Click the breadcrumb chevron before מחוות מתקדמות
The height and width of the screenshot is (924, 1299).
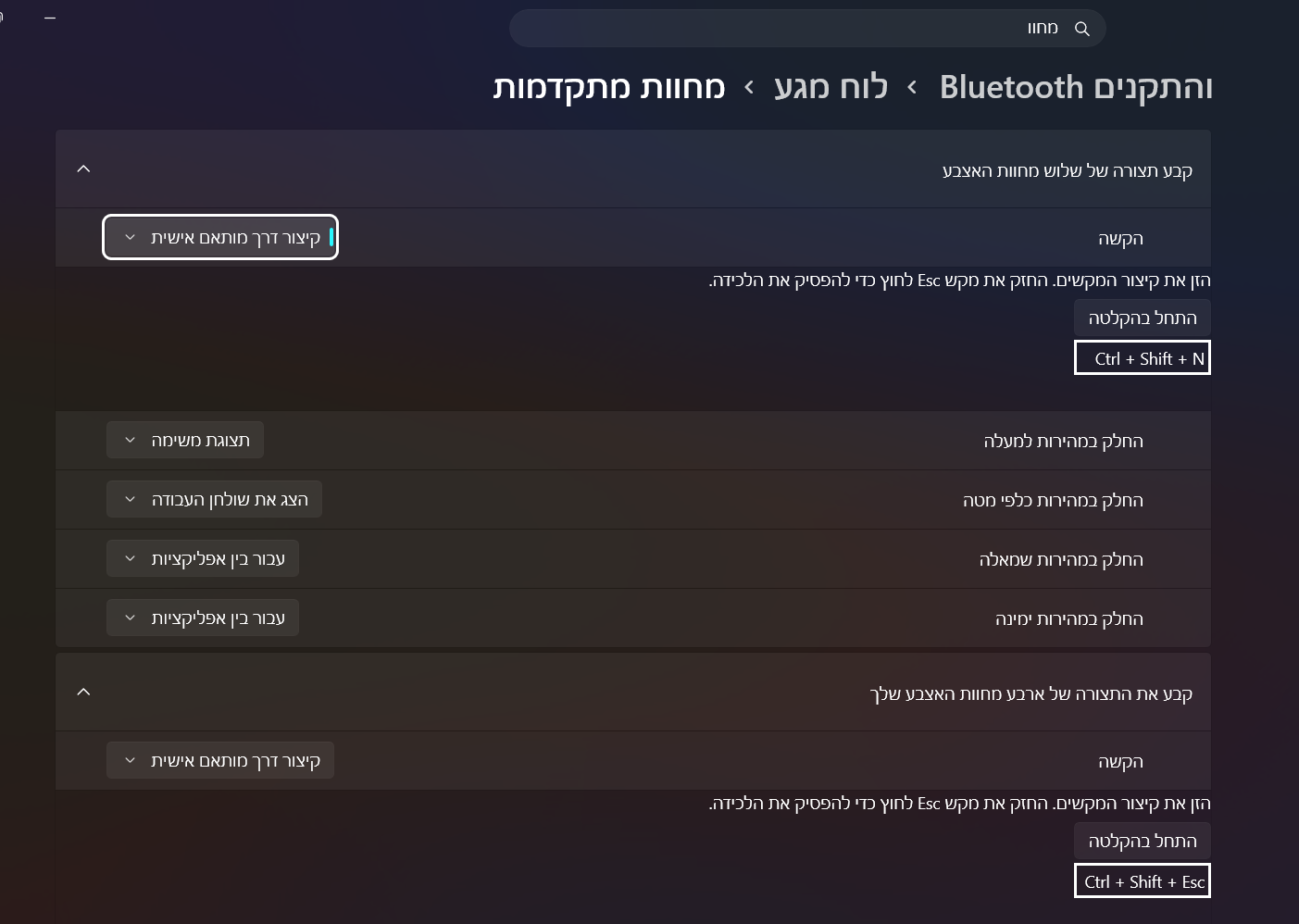[749, 87]
